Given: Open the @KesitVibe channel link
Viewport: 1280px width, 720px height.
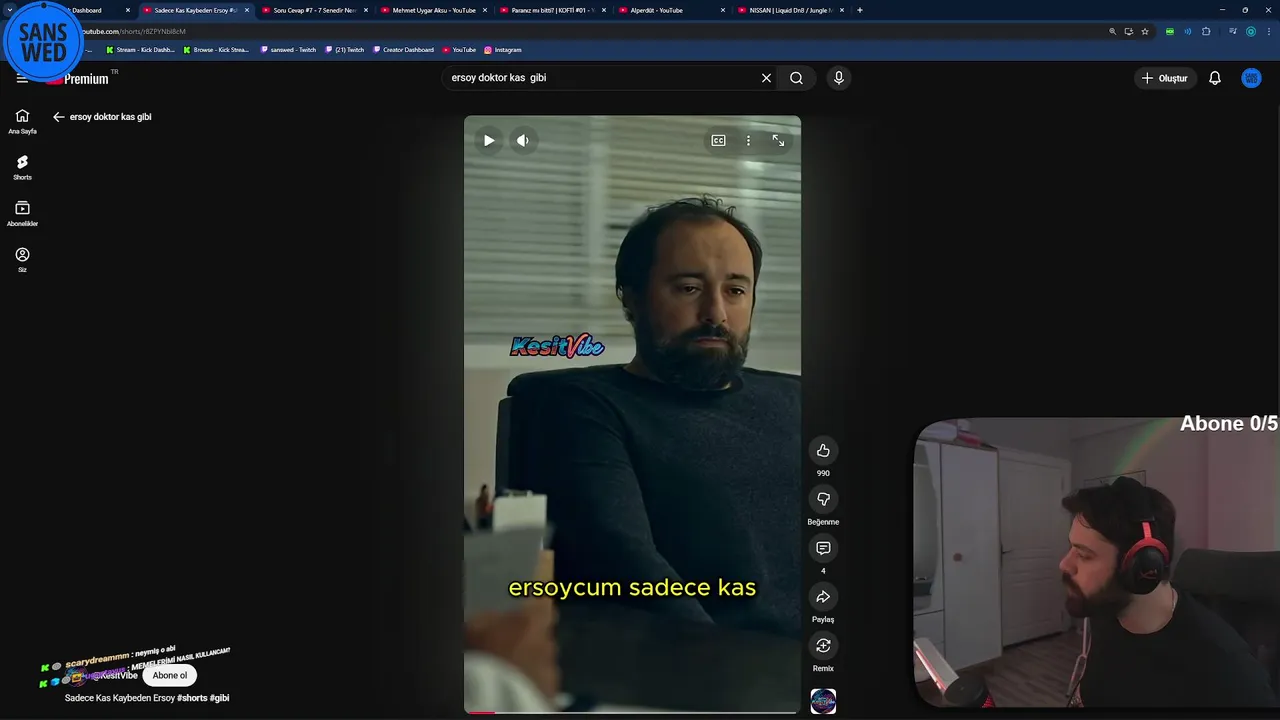Looking at the screenshot, I should (114, 676).
